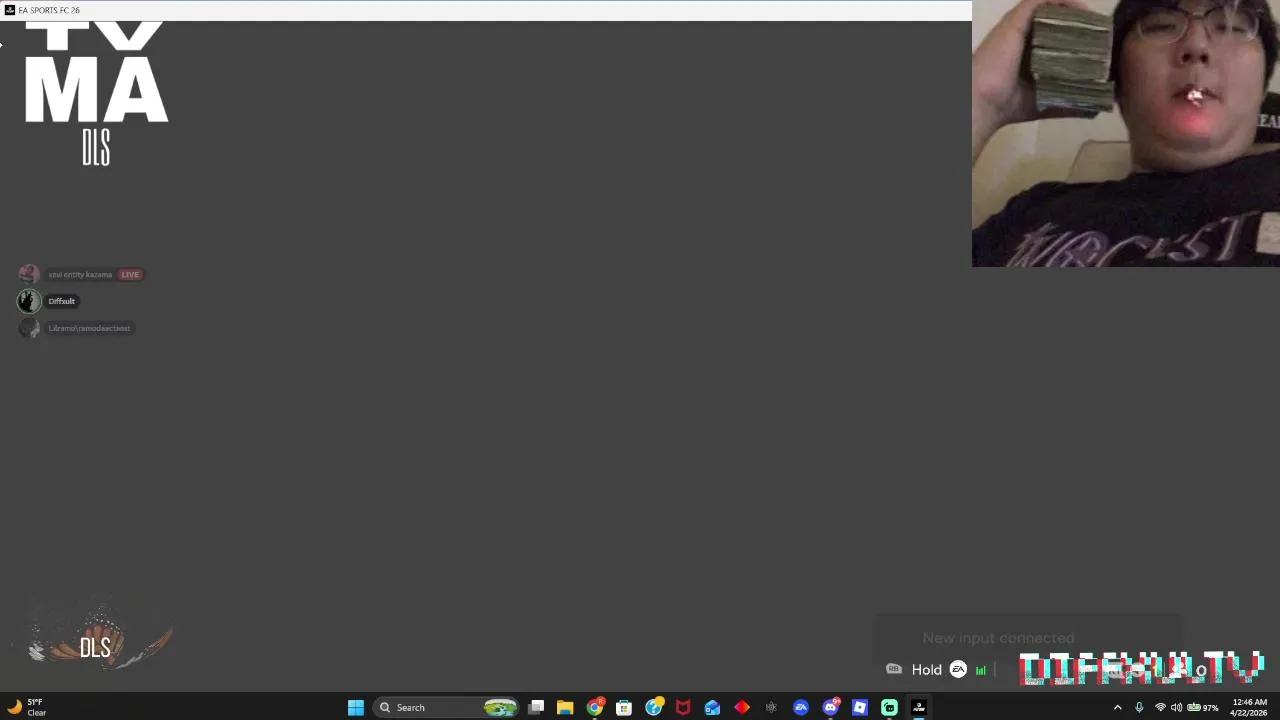
Task: Click the Diffxult avatar in voice overlay
Action: coord(29,301)
